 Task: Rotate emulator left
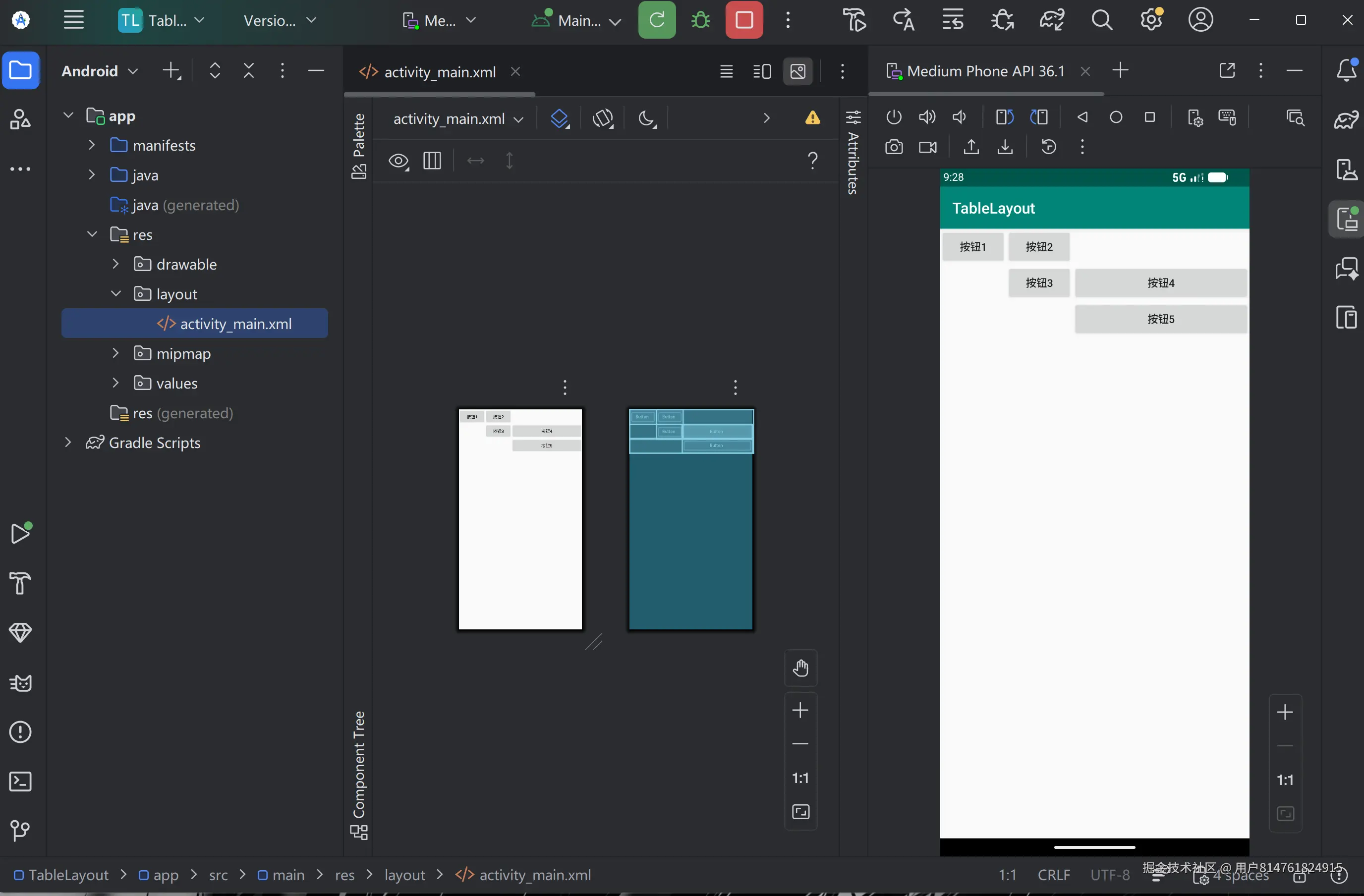[x=1004, y=117]
